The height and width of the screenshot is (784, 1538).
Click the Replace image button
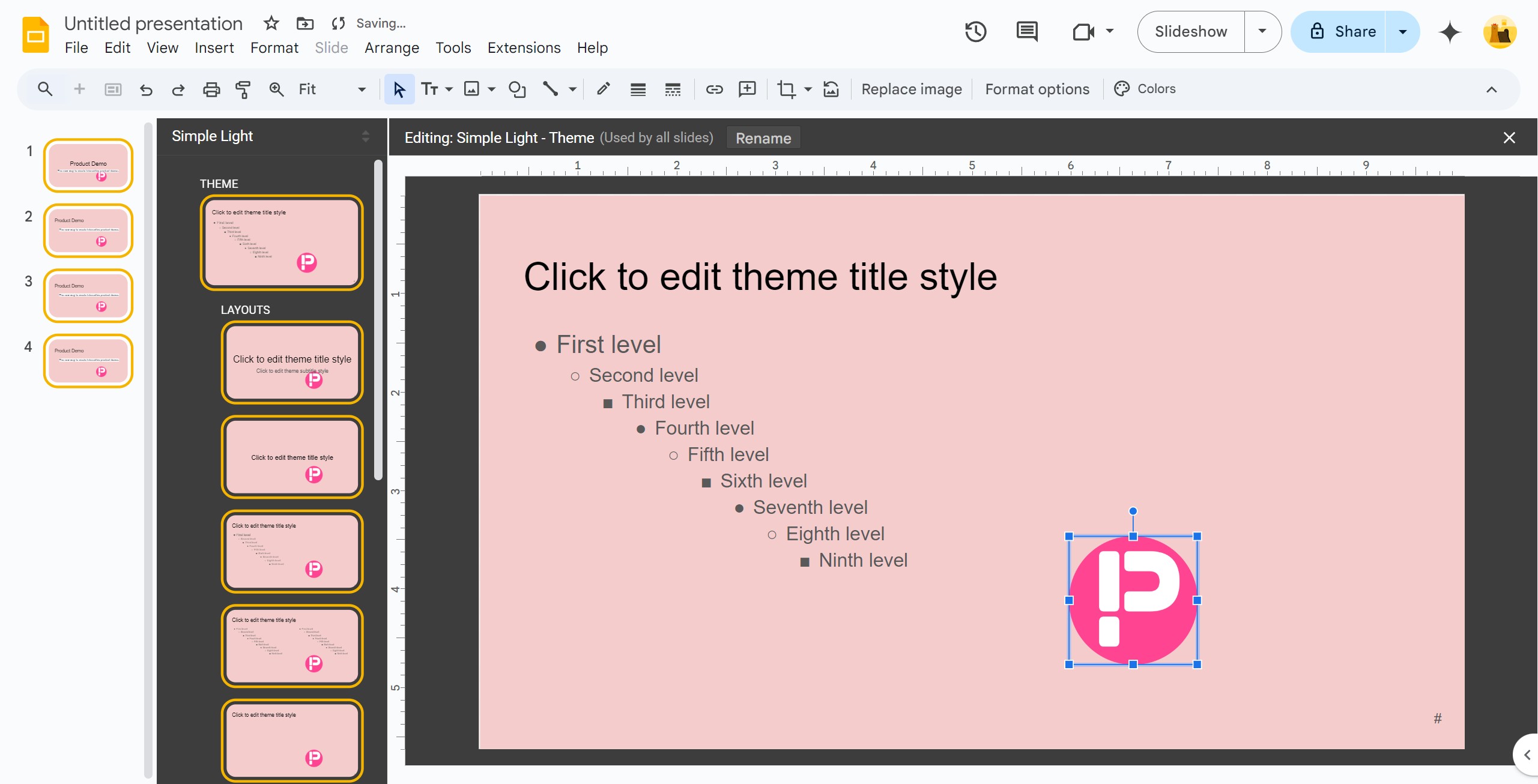pos(911,89)
